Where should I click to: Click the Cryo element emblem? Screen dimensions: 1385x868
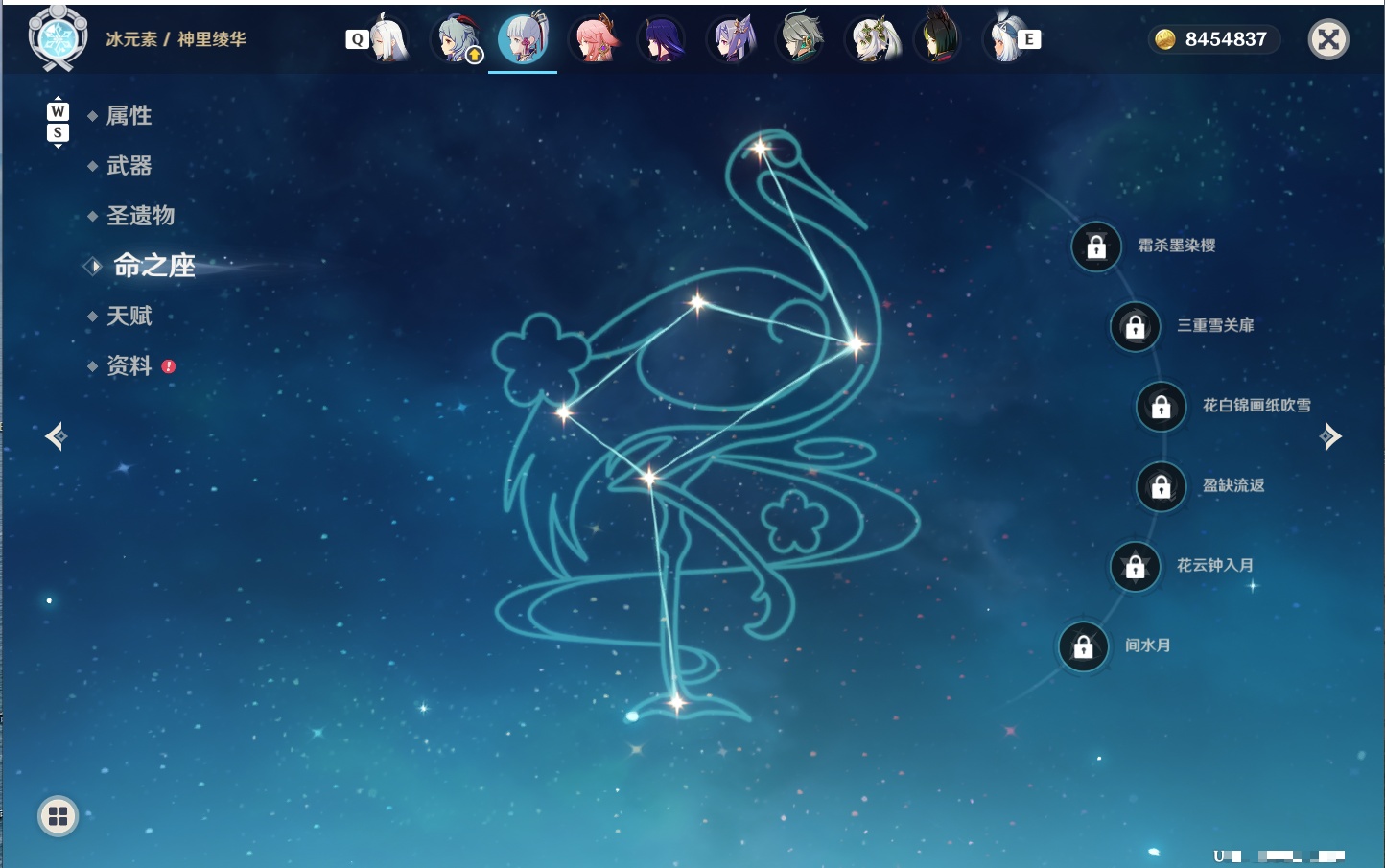(58, 37)
